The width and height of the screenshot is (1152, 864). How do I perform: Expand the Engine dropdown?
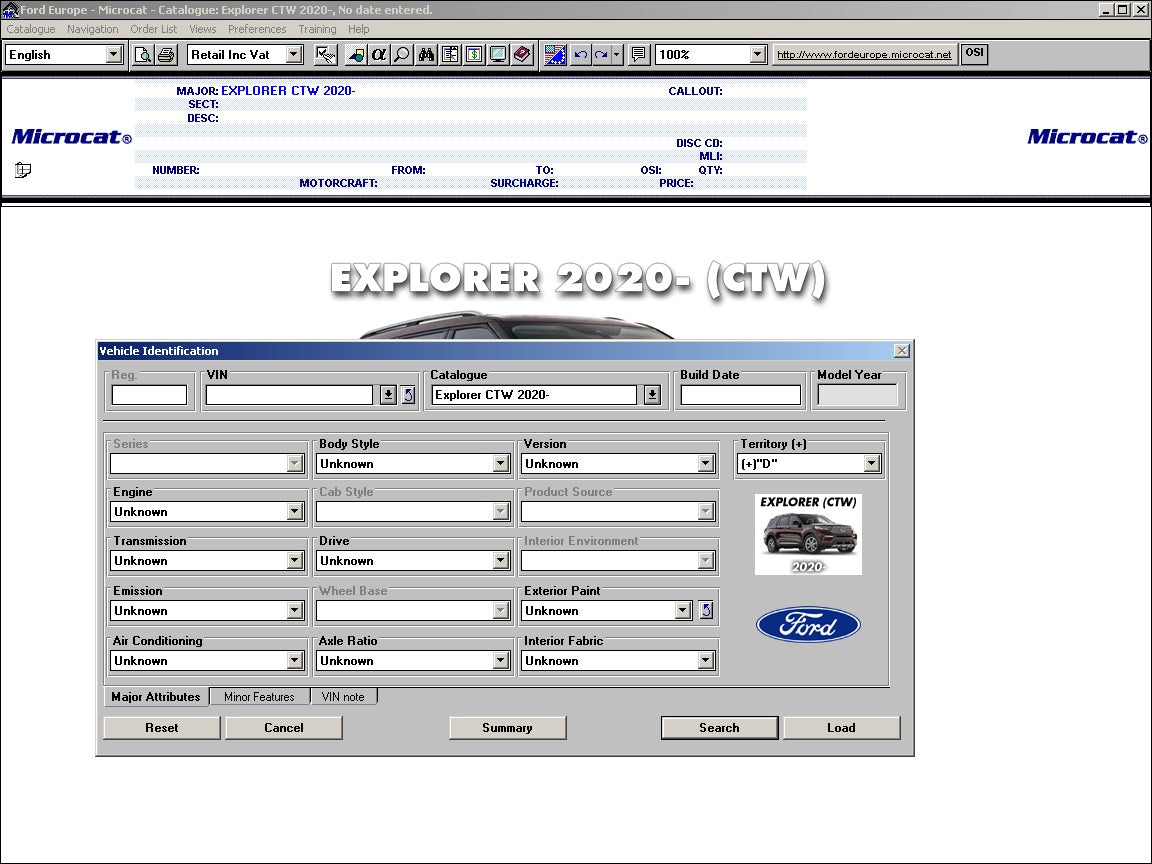point(295,512)
